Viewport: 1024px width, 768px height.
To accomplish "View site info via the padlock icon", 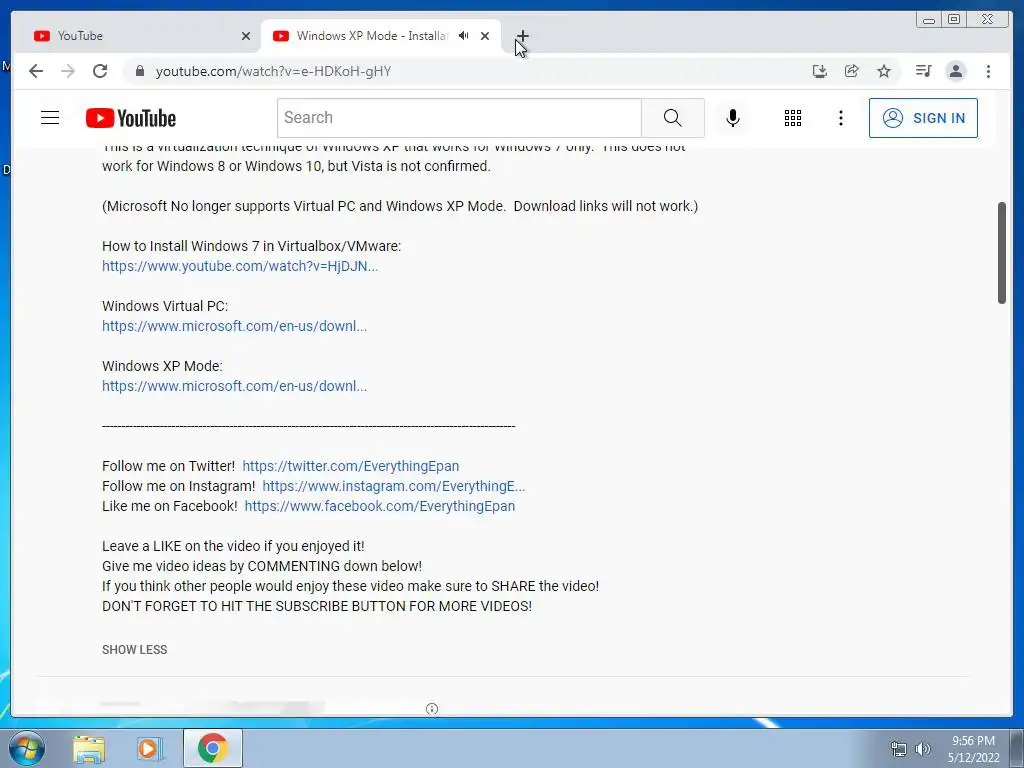I will [x=139, y=71].
